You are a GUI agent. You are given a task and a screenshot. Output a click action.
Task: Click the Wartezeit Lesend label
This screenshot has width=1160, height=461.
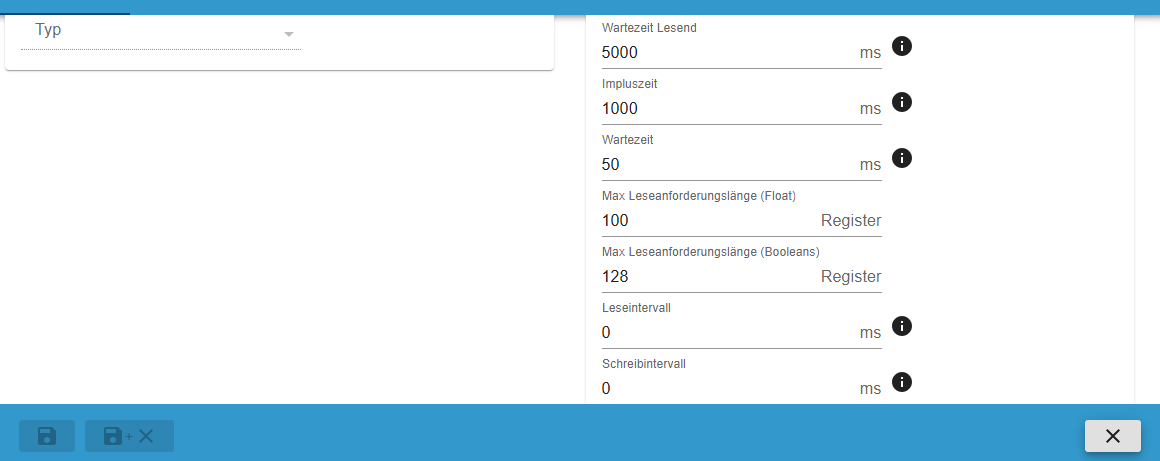[649, 28]
